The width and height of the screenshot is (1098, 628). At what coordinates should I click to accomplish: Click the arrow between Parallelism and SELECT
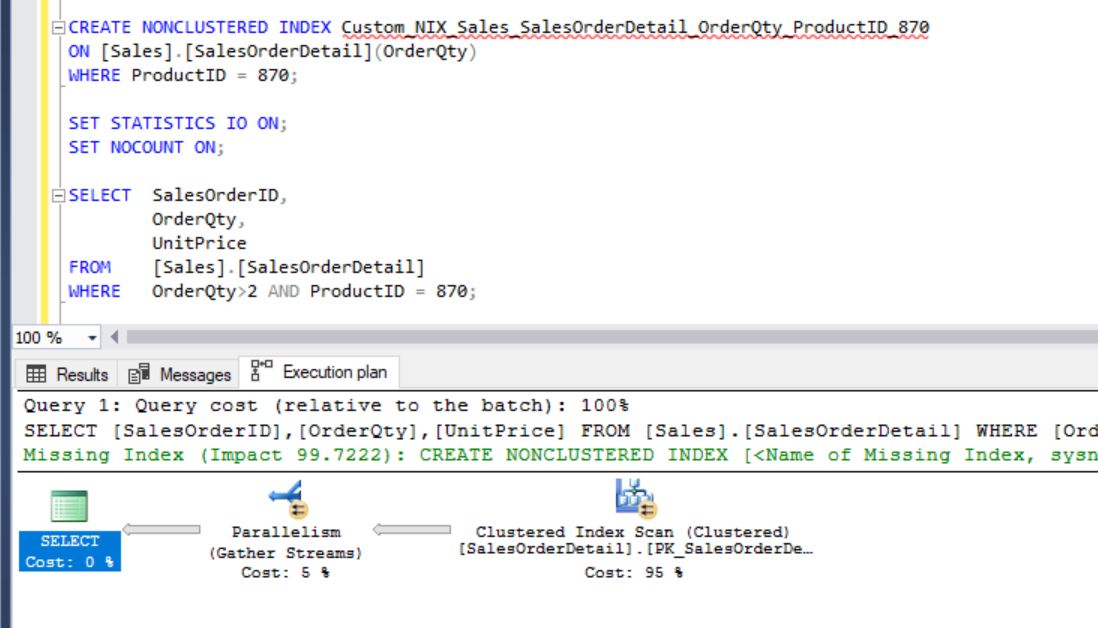coord(162,529)
